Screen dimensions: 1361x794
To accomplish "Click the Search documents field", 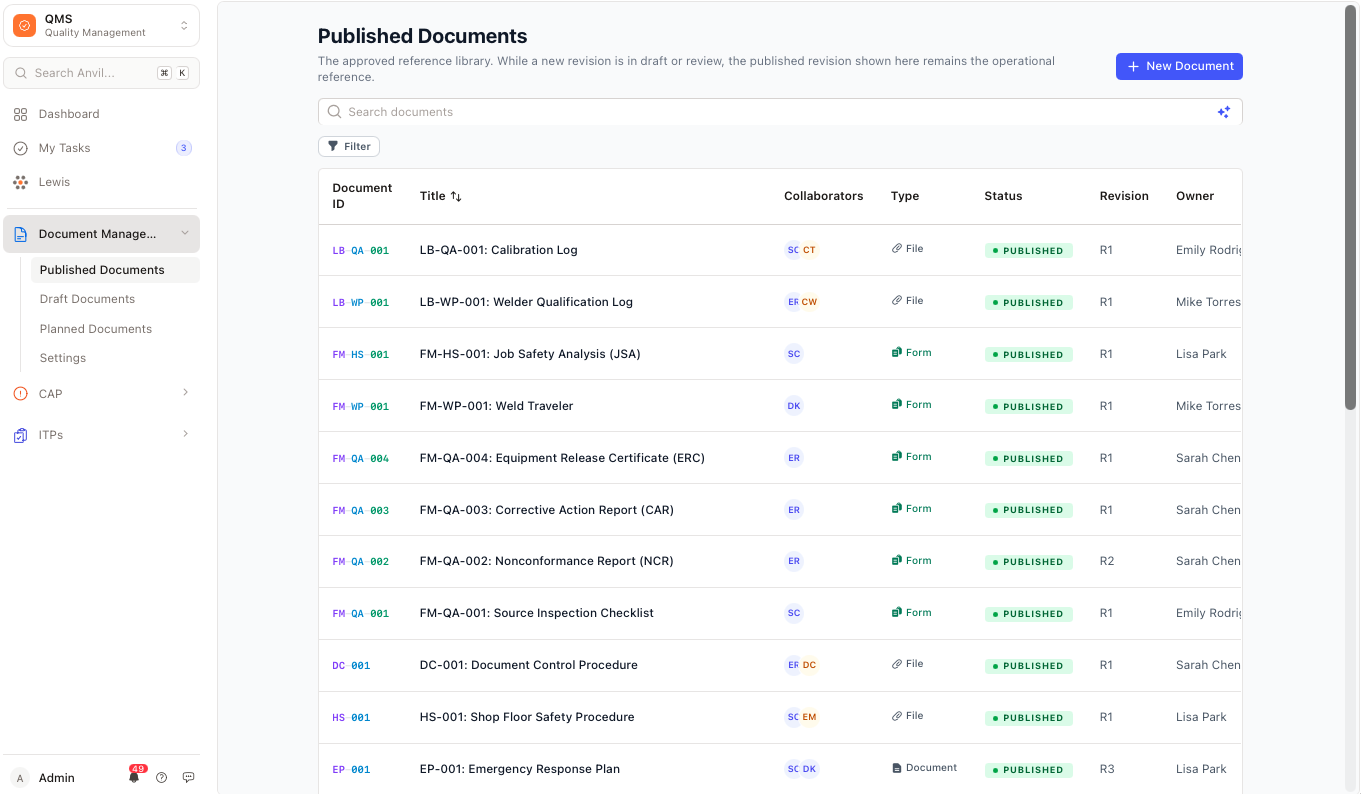I will pos(780,112).
